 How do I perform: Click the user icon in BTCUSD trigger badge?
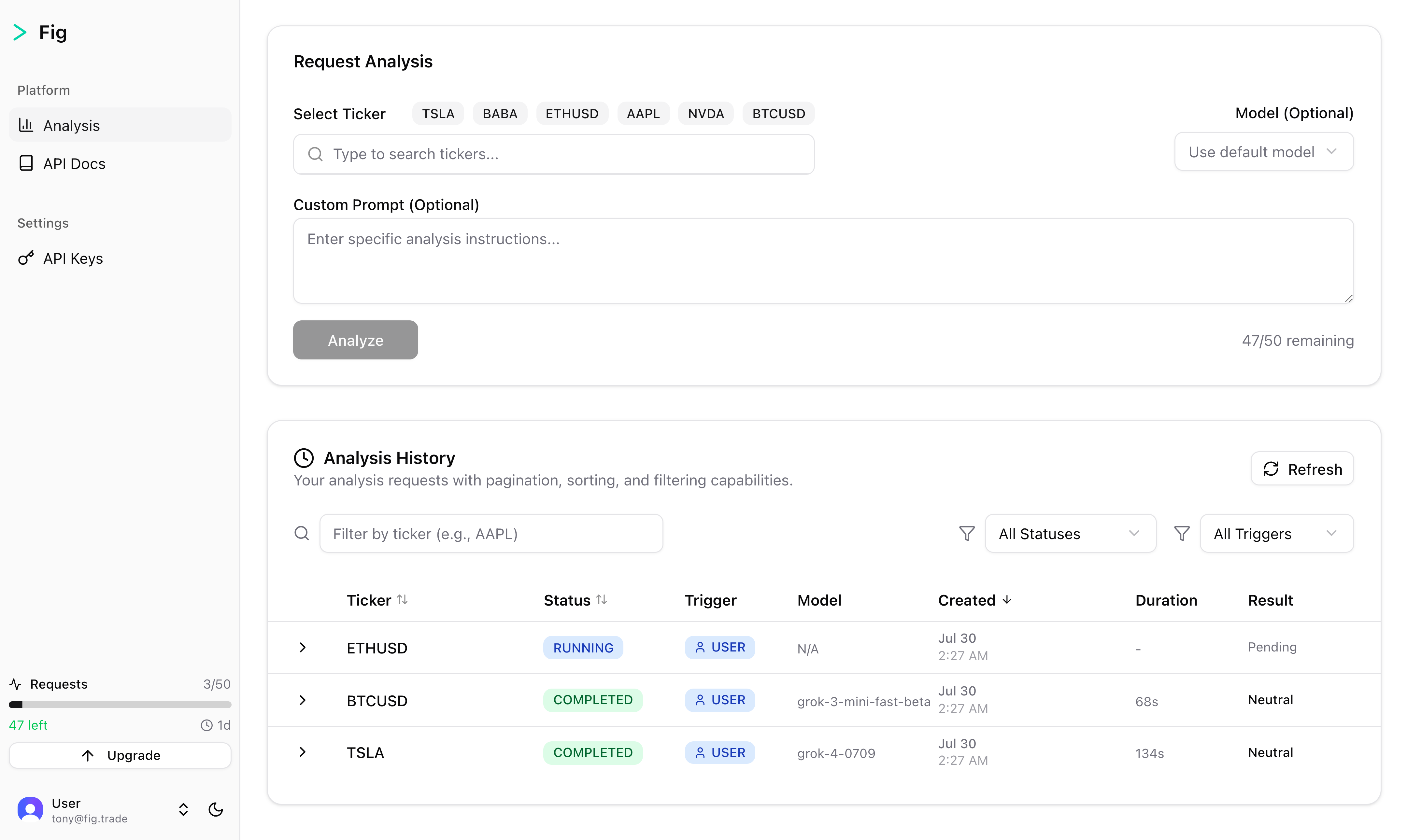coord(700,700)
